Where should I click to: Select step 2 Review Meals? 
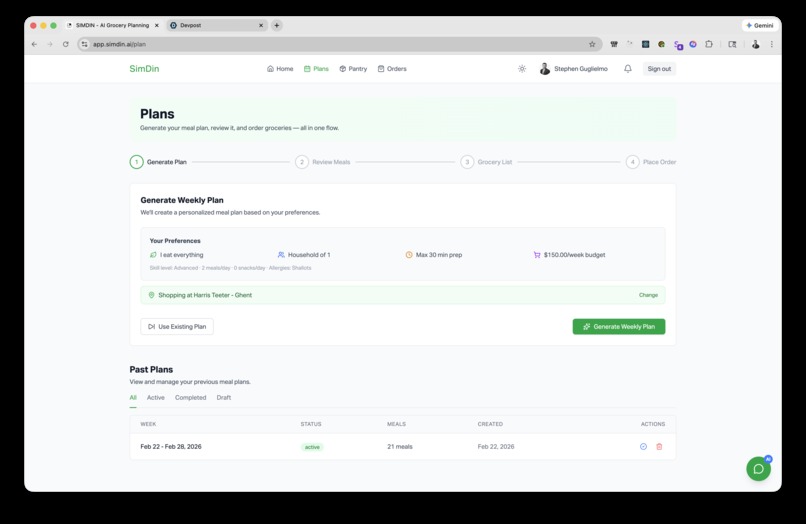[x=323, y=162]
